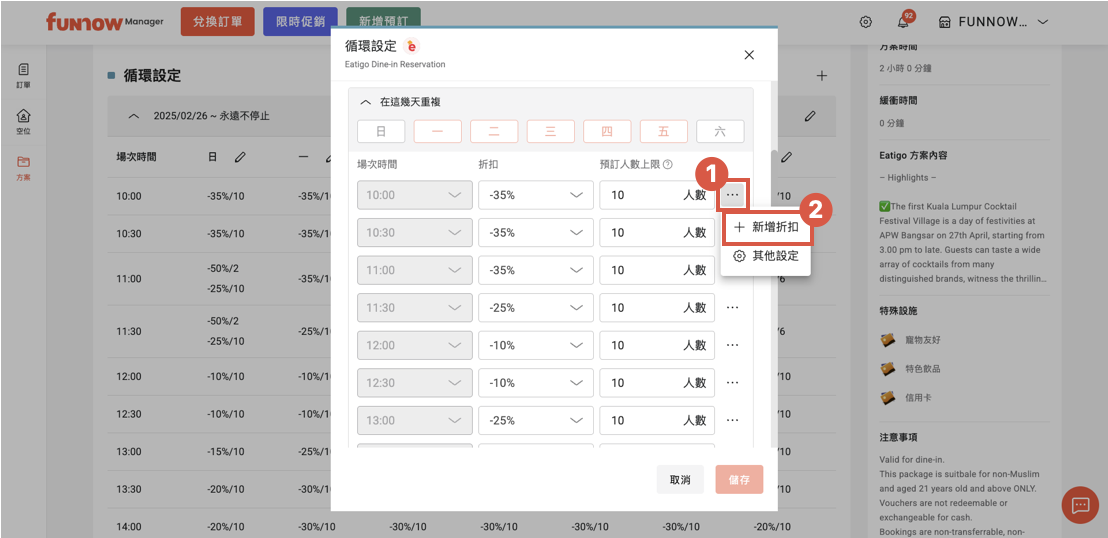The image size is (1108, 538).
Task: Open discount dropdown for 10:00 slot
Action: pos(535,195)
